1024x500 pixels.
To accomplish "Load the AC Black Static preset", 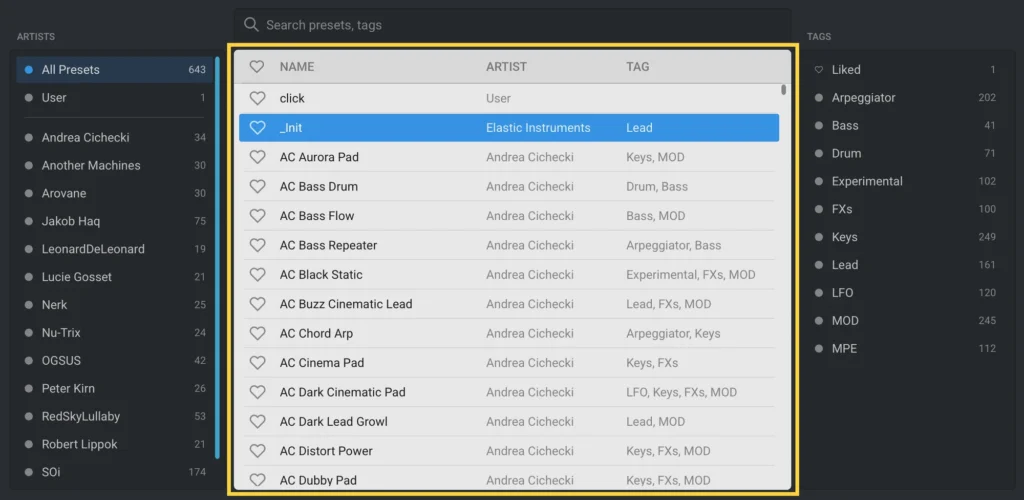I will (321, 275).
